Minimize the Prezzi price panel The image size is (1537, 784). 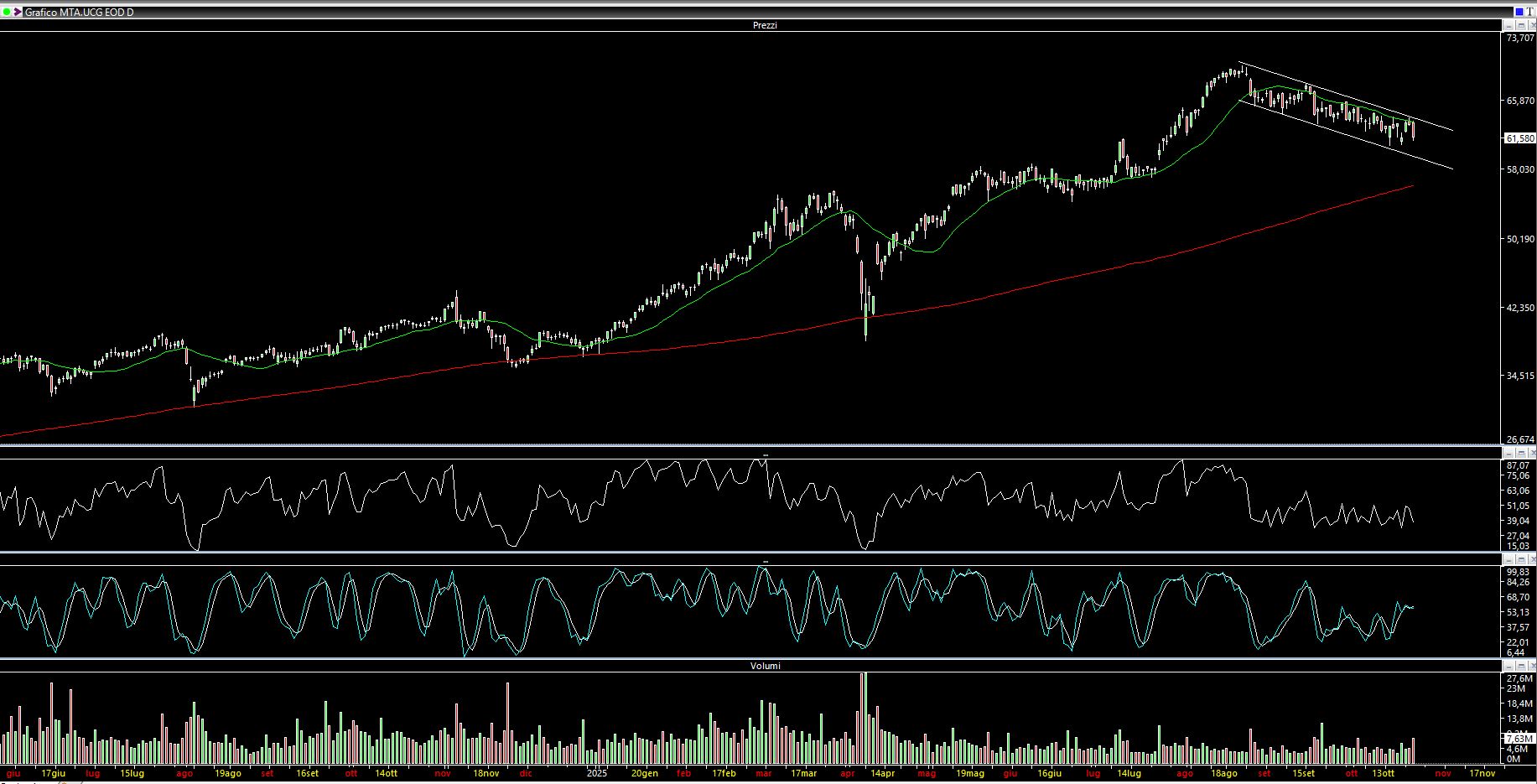coord(1508,25)
